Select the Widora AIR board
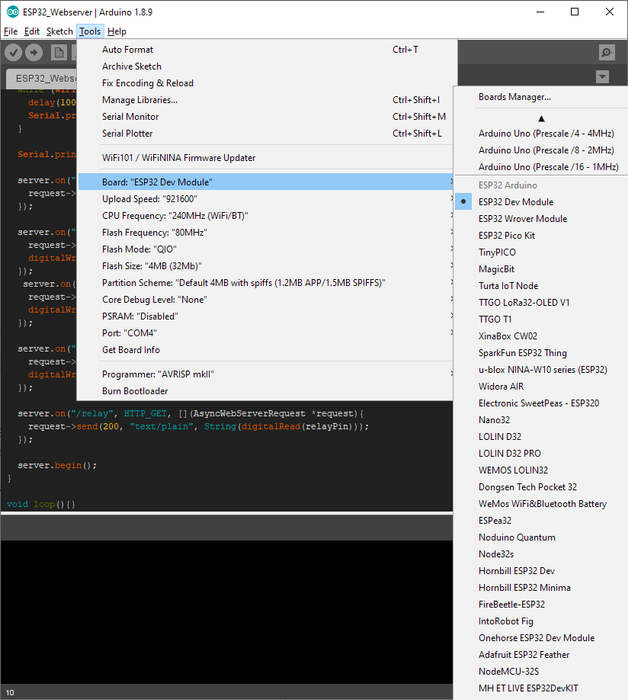The width and height of the screenshot is (628, 700). [541, 386]
